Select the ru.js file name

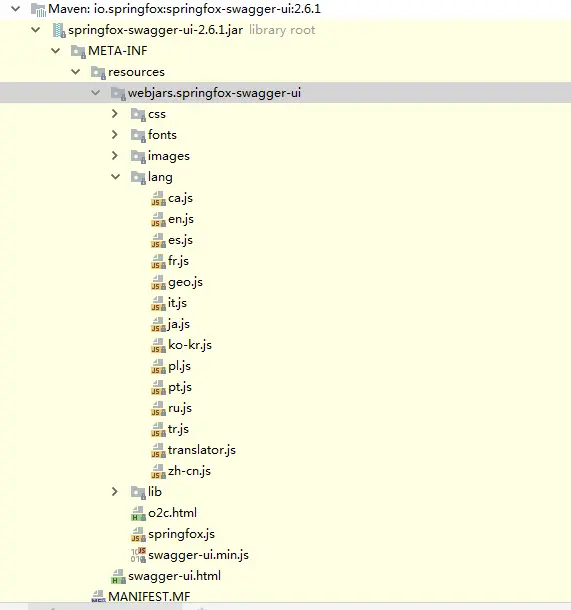[180, 408]
